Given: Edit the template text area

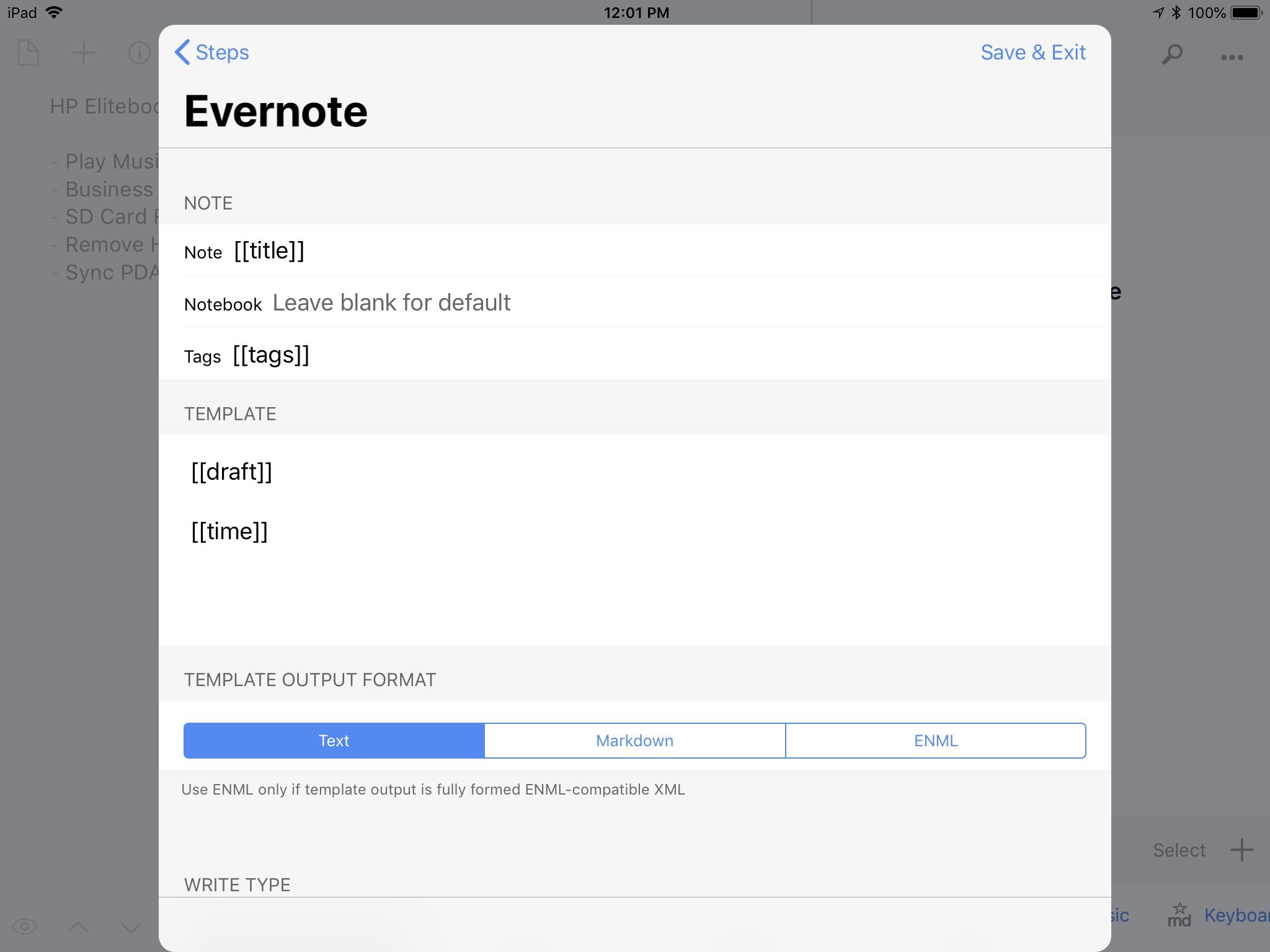Looking at the screenshot, I should [635, 539].
